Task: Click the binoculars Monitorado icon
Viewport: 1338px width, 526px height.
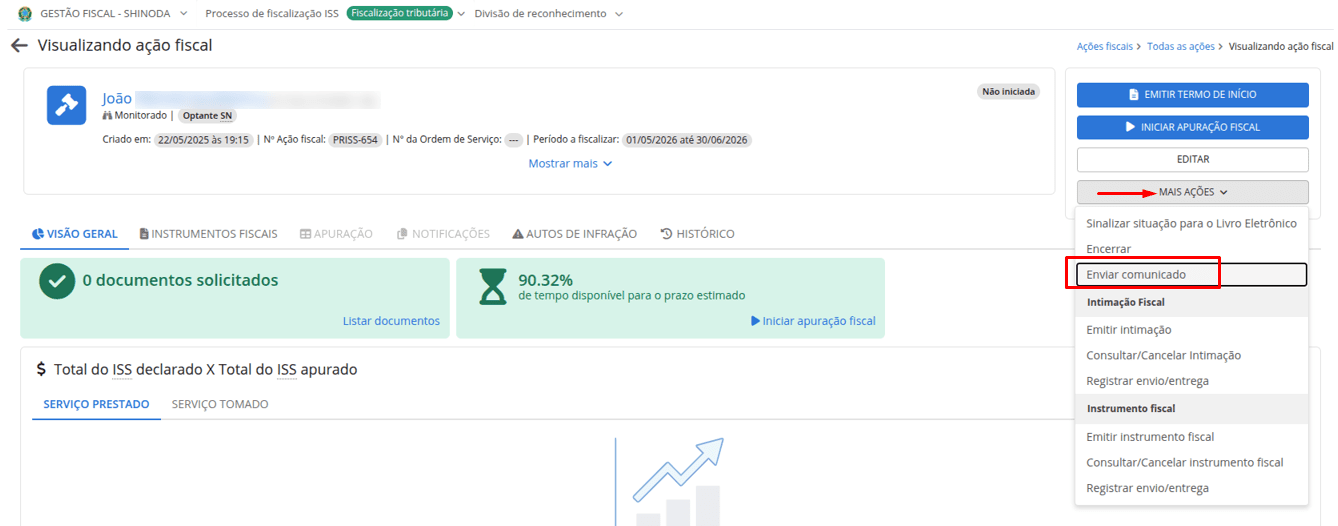Action: (107, 115)
